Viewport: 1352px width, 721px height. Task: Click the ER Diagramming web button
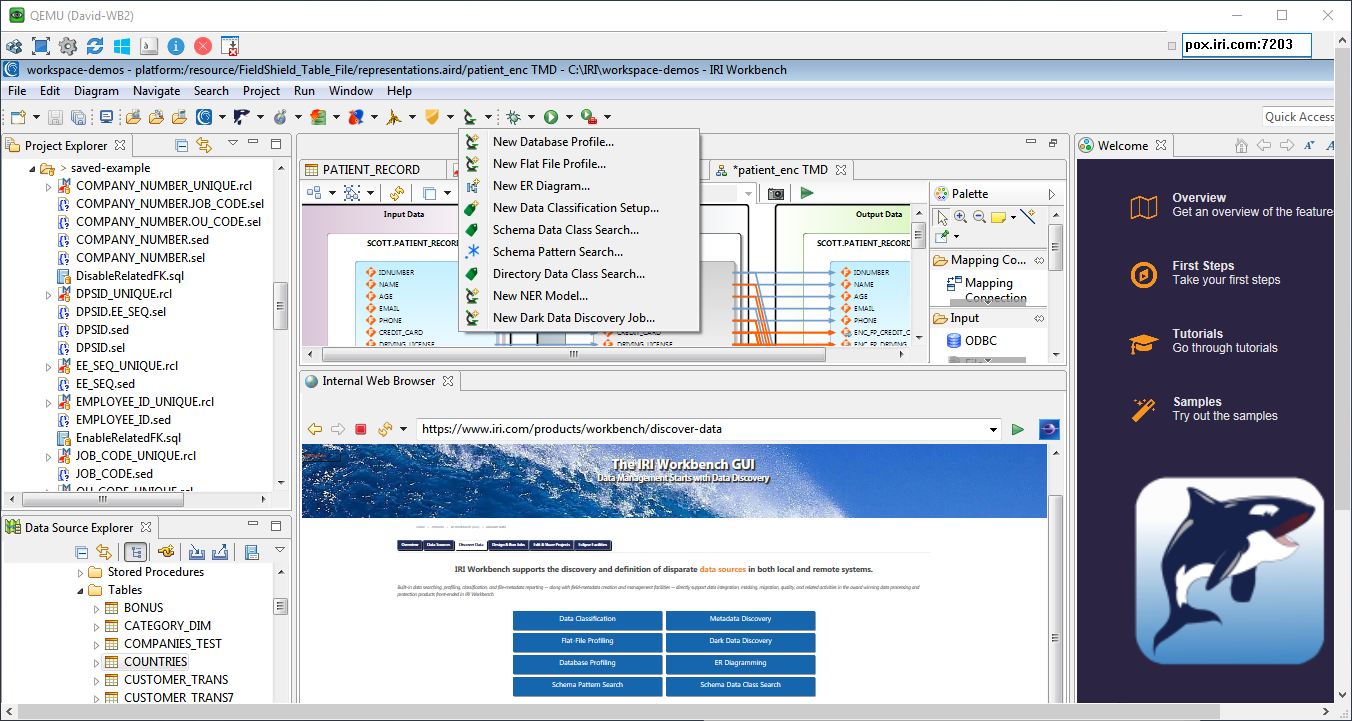[740, 663]
